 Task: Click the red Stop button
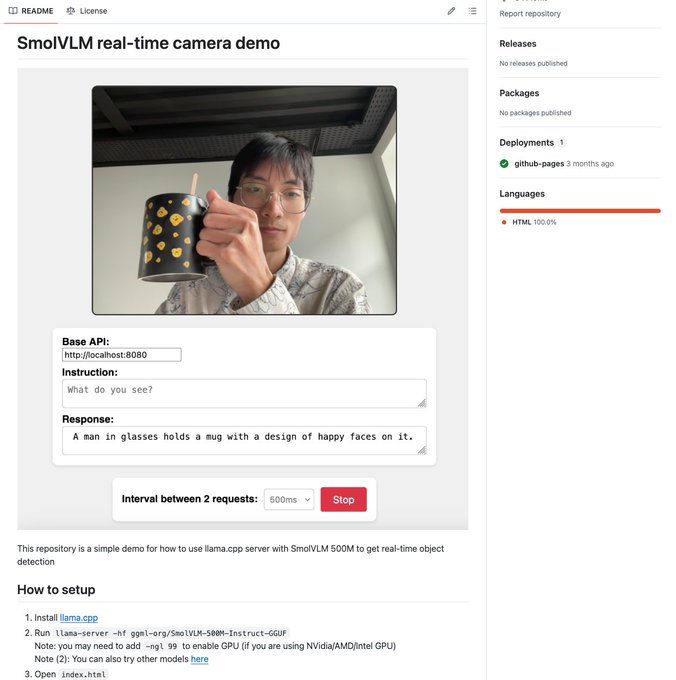pyautogui.click(x=343, y=500)
